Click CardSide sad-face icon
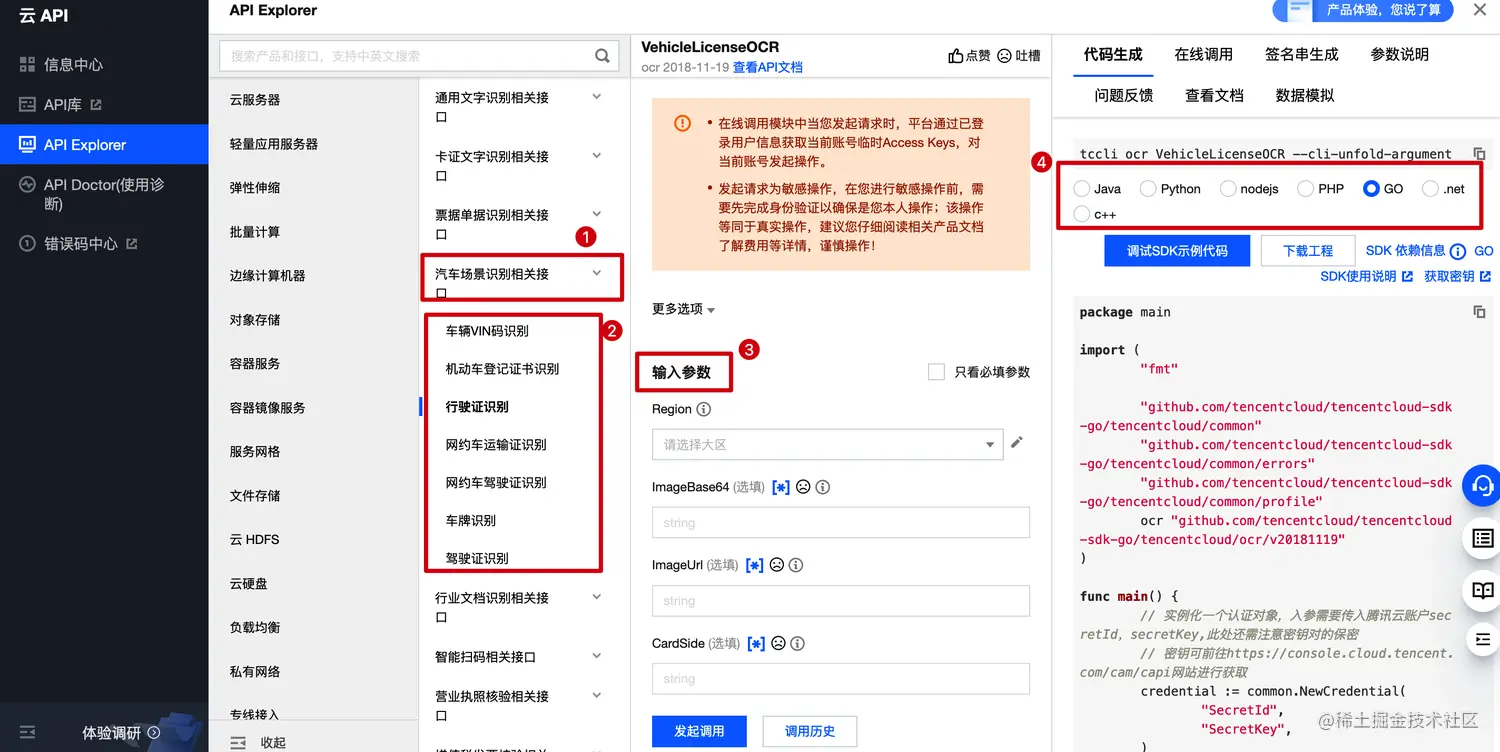The height and width of the screenshot is (752, 1500). click(778, 643)
